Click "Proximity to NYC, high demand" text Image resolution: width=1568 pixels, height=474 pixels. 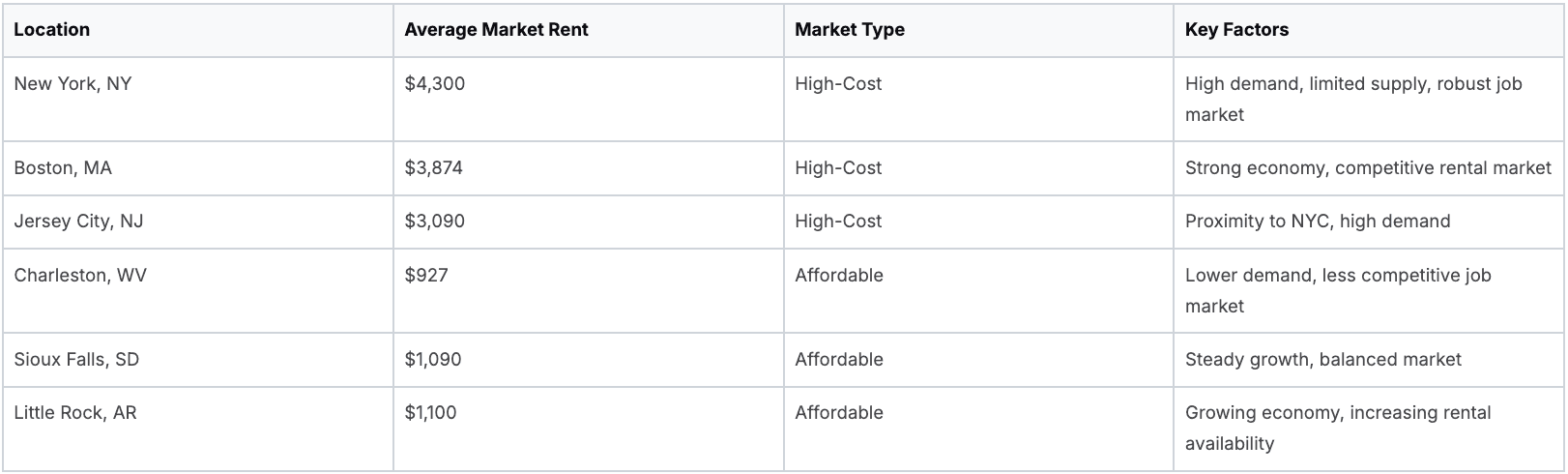click(1318, 222)
